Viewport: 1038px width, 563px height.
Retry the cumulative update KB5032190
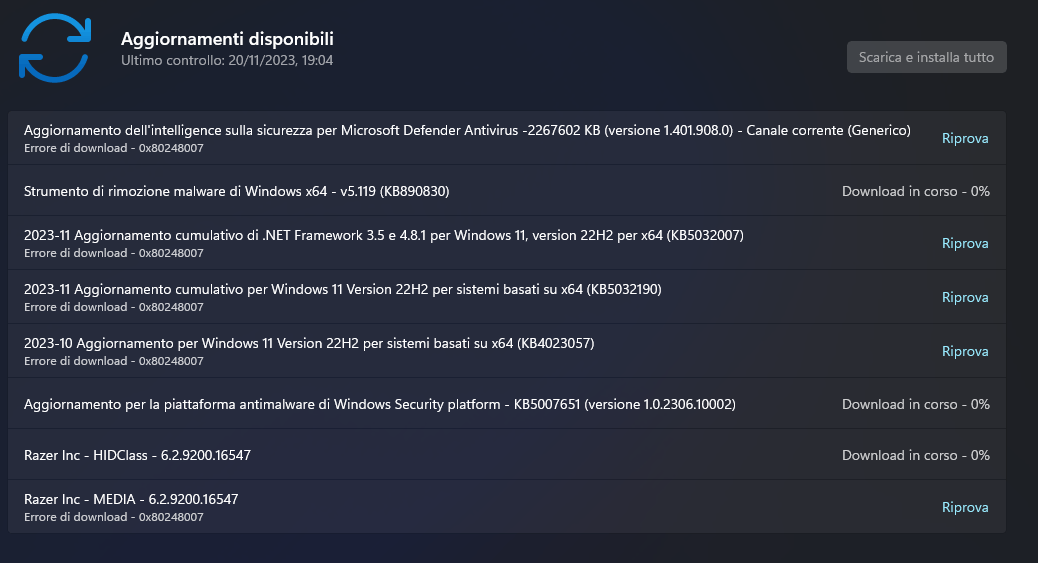tap(964, 297)
